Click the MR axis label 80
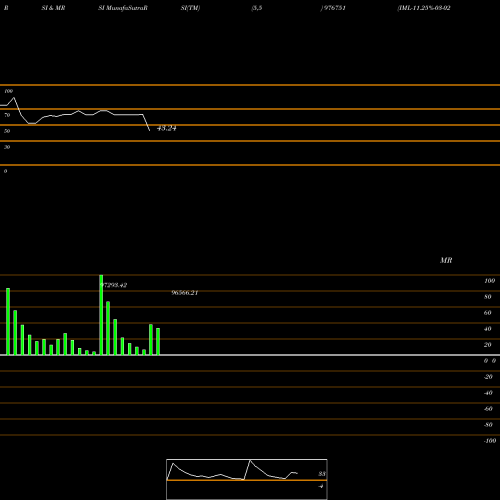500x500 pixels. (488, 297)
